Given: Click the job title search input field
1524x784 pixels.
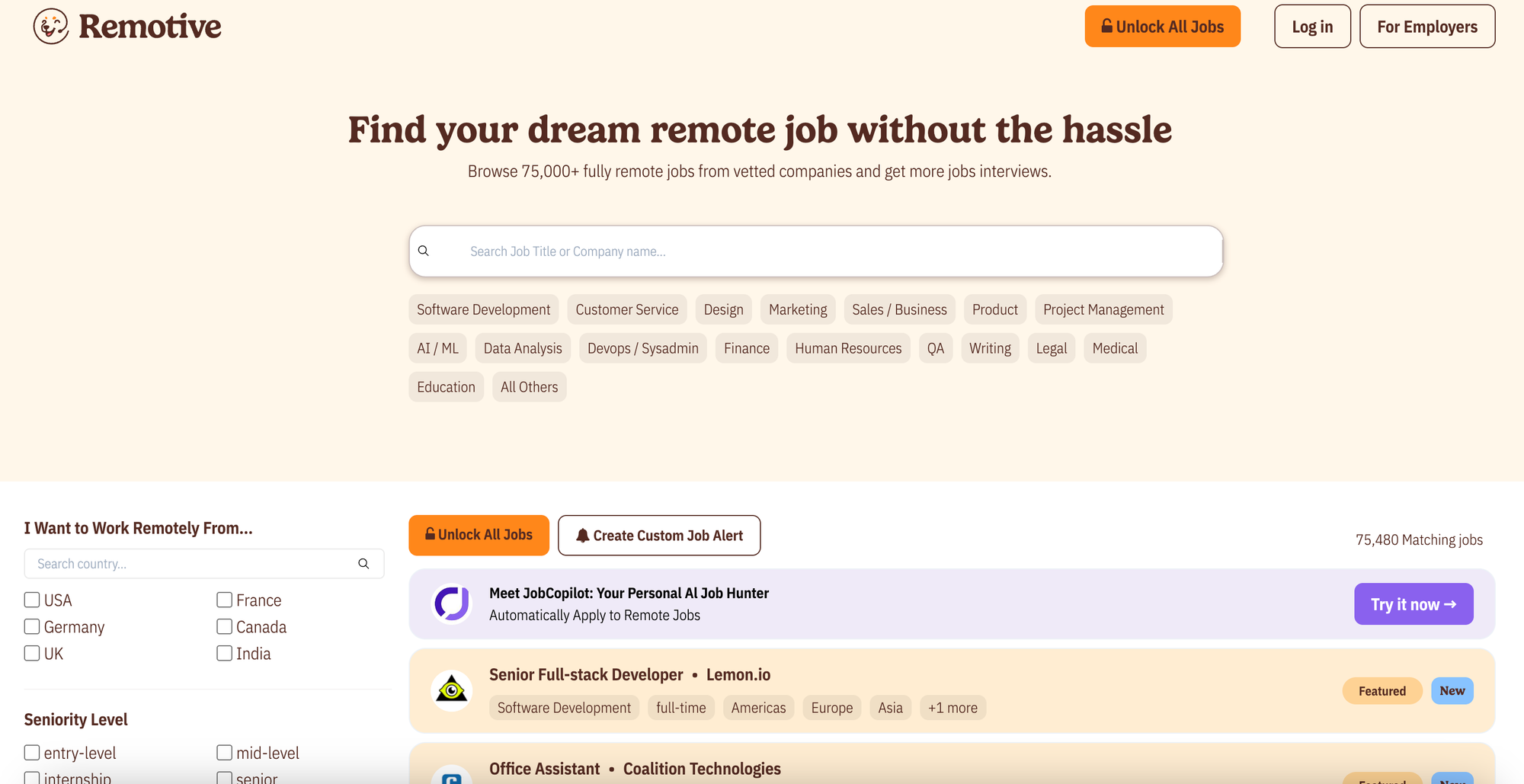Looking at the screenshot, I should tap(762, 251).
